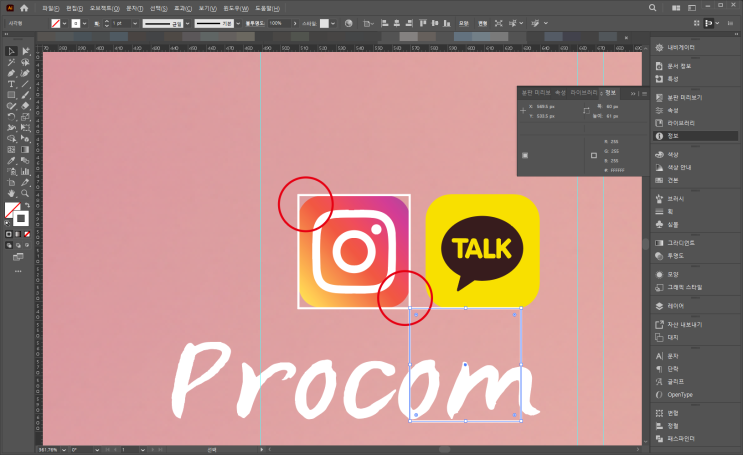Click the Fill color swatch in toolbox

pyautogui.click(x=12, y=210)
